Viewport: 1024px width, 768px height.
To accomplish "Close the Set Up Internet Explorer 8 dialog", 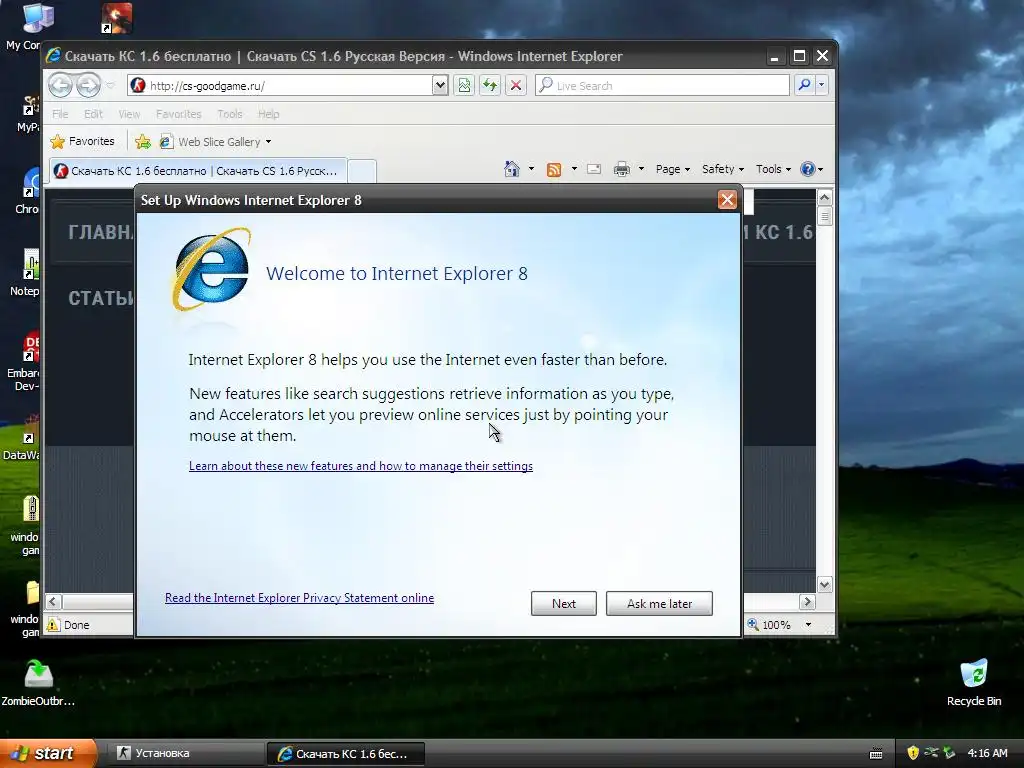I will pyautogui.click(x=727, y=200).
